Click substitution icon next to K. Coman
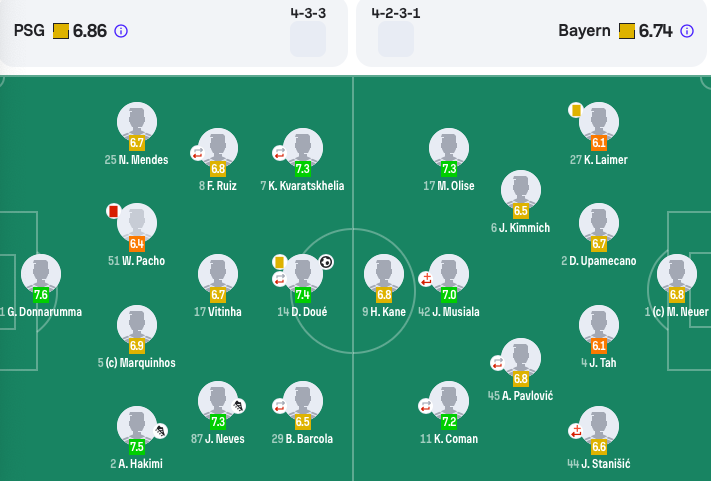This screenshot has width=711, height=481. point(424,406)
